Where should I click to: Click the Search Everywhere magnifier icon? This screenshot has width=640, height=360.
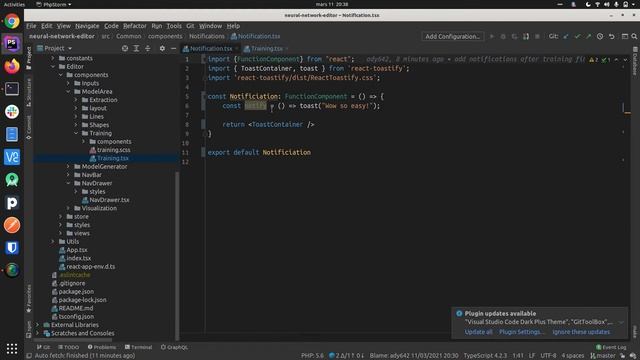[634, 36]
